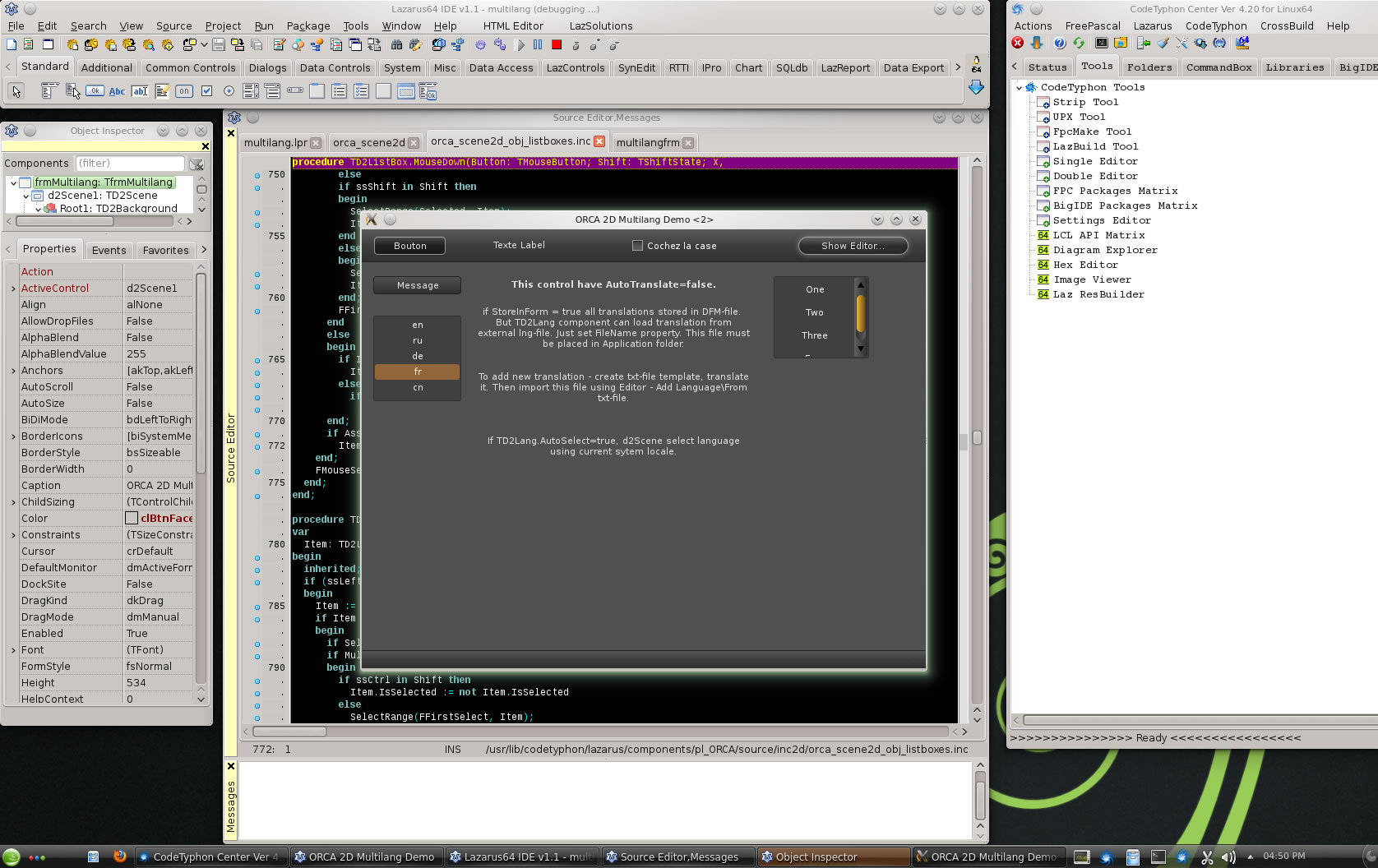1378x868 pixels.
Task: Click the Show Editor... button
Action: [x=853, y=246]
